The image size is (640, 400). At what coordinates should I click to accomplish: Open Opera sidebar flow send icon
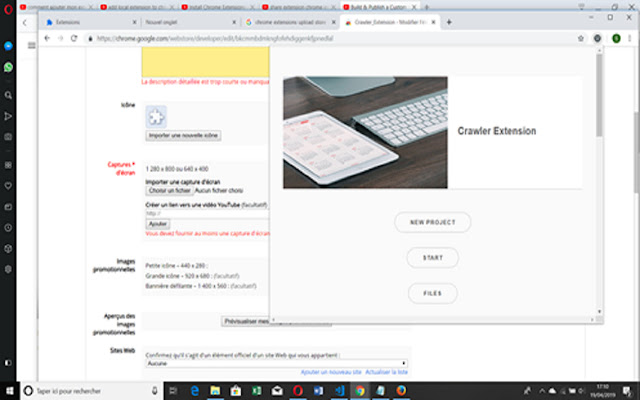8,116
